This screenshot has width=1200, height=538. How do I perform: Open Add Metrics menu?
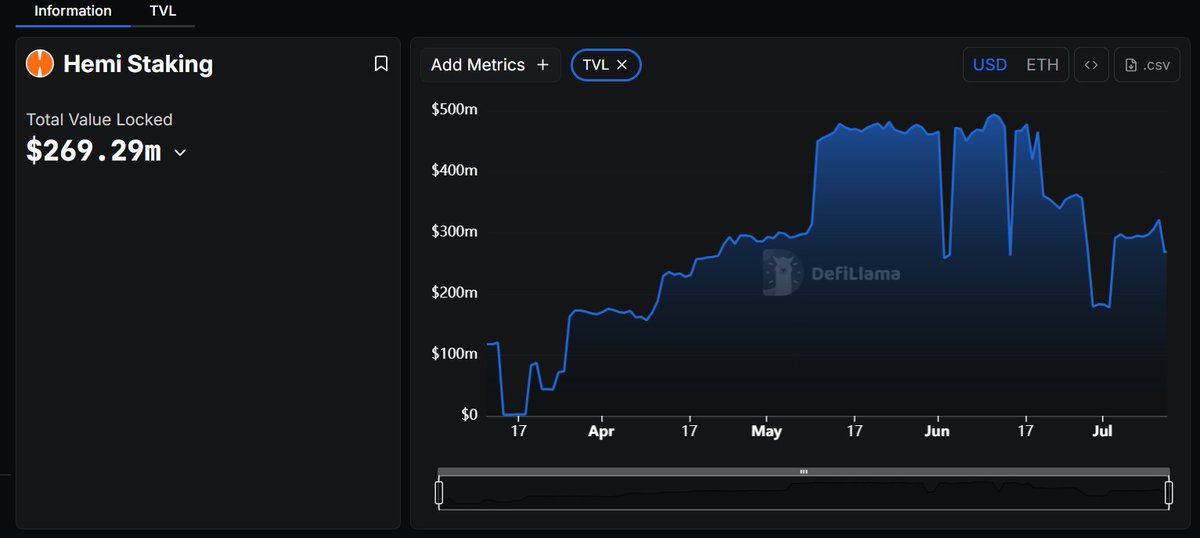coord(490,65)
